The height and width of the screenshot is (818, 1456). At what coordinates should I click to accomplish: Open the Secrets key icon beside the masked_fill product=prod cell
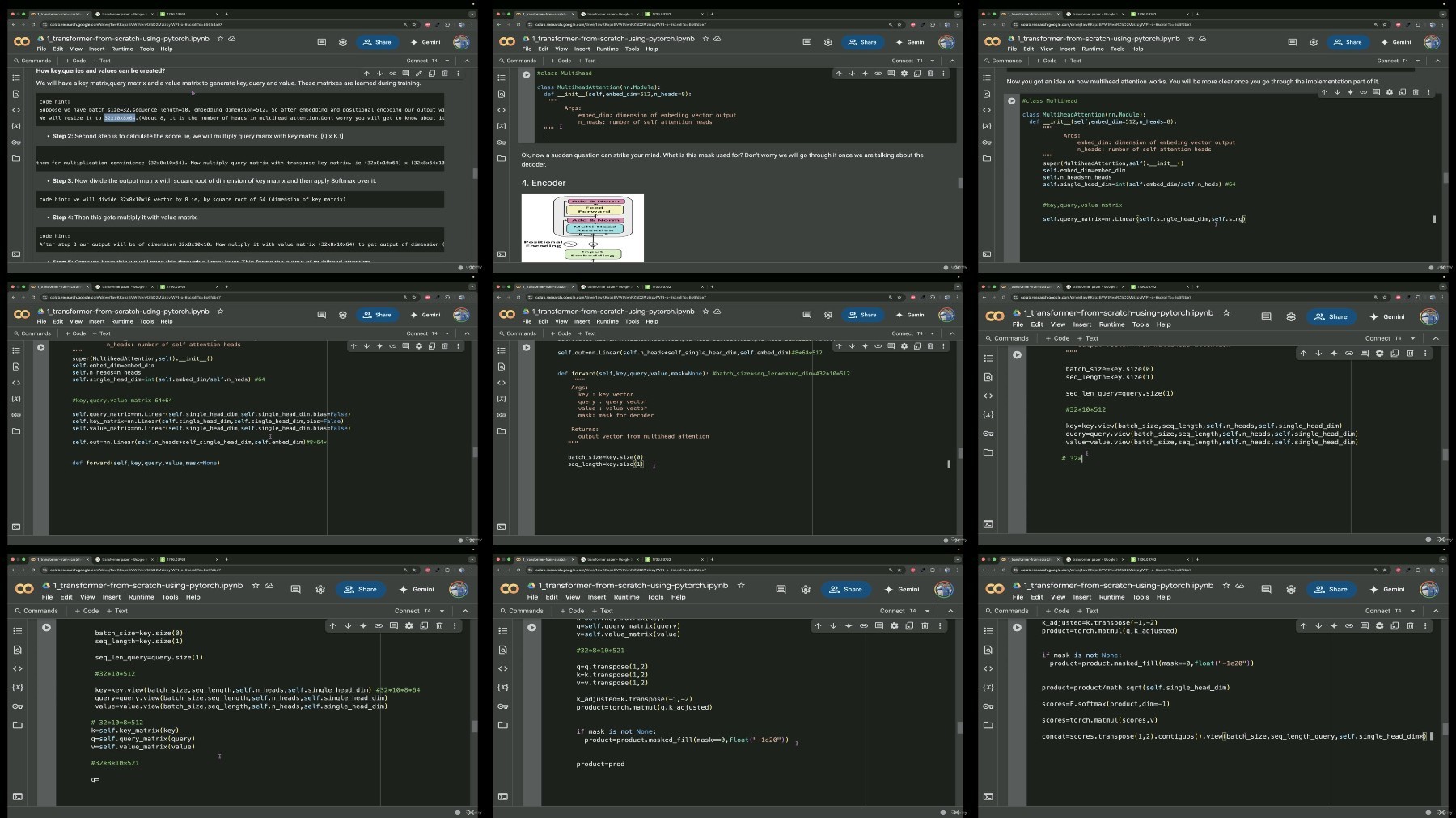tap(503, 706)
